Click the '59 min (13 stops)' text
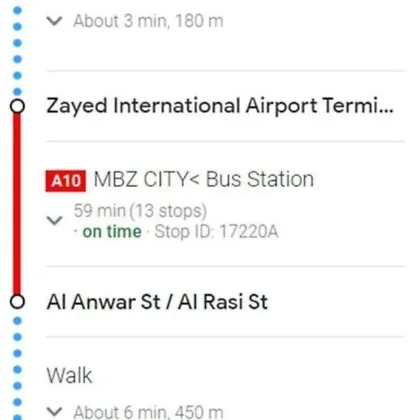The width and height of the screenshot is (420, 420). pos(140,211)
